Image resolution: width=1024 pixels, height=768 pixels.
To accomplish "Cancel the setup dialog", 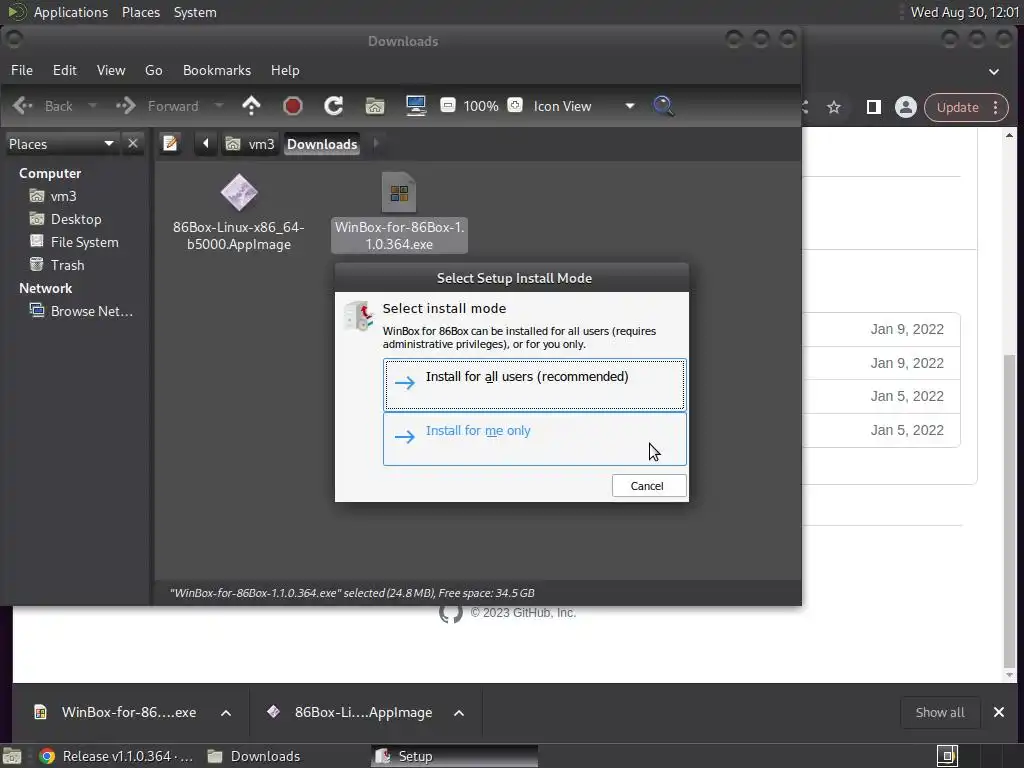I will click(x=649, y=486).
